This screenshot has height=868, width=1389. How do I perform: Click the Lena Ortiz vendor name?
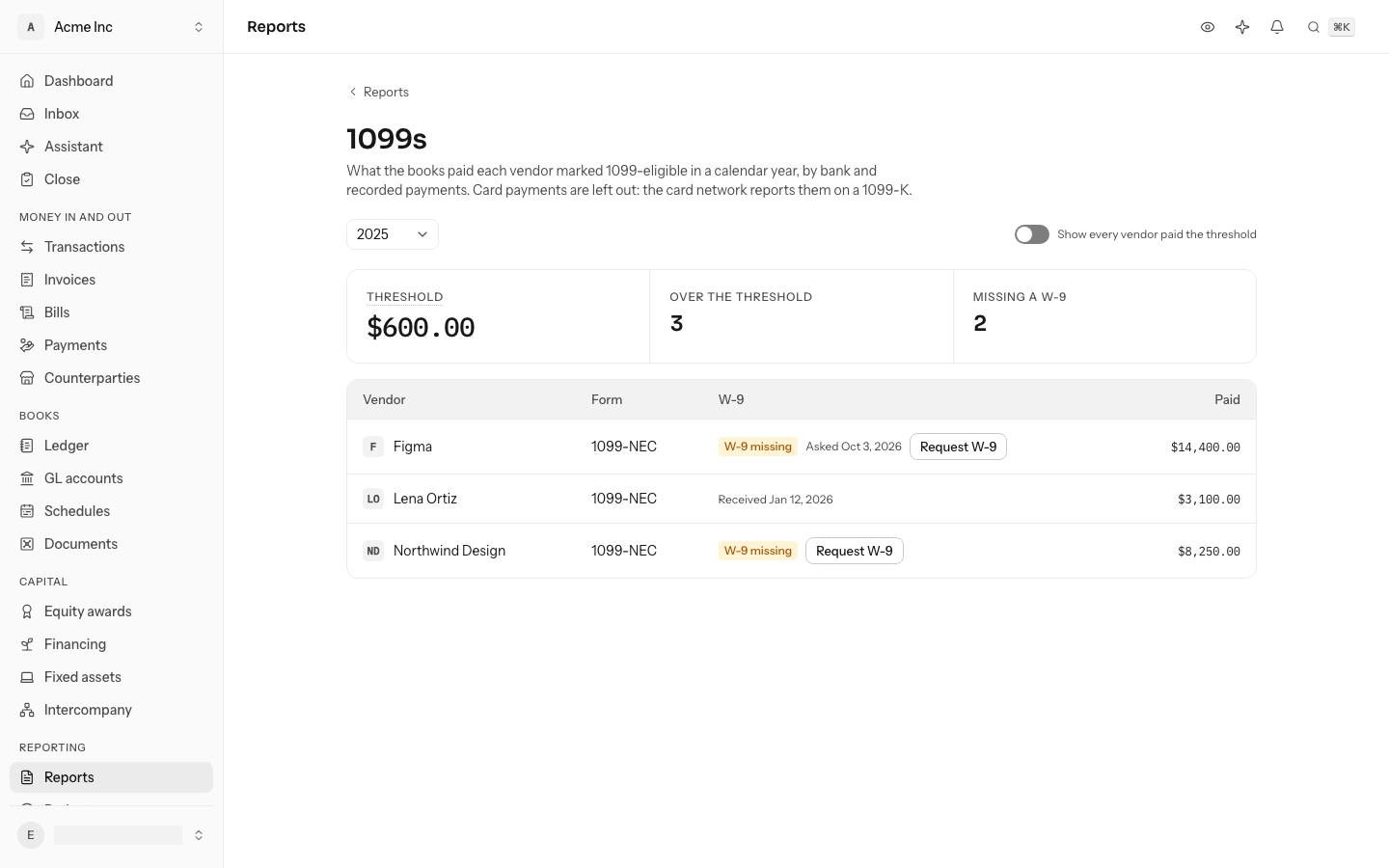pos(425,499)
